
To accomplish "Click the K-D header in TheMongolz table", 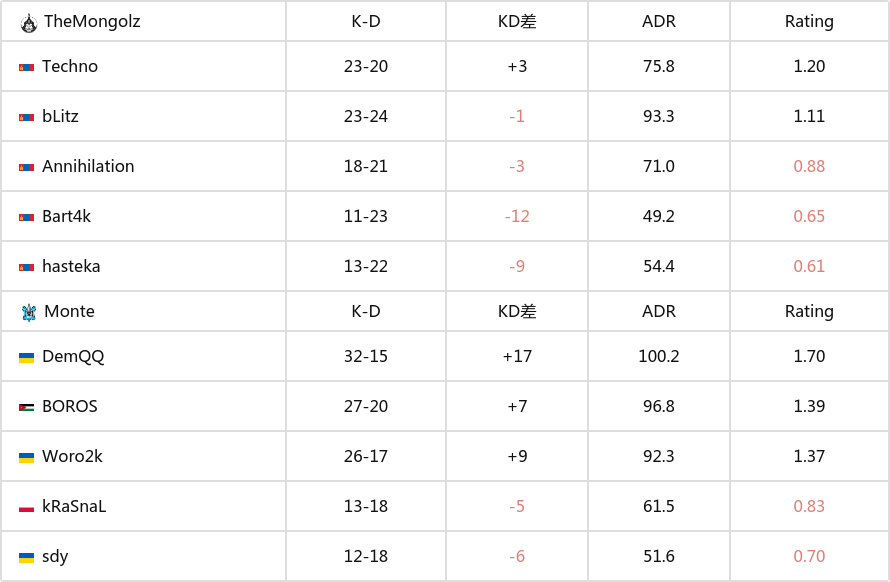I will click(x=366, y=22).
